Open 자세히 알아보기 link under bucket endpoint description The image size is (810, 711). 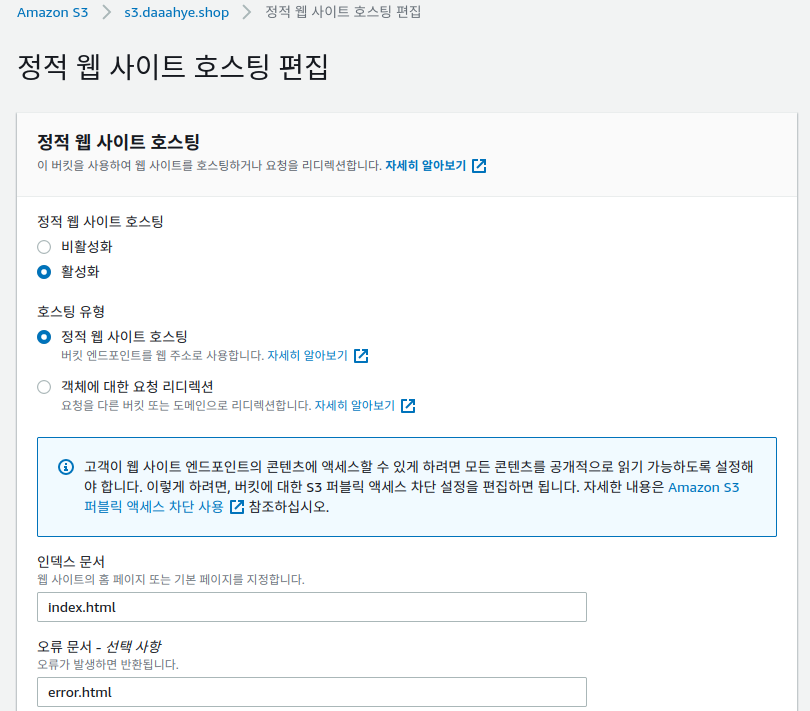click(307, 356)
